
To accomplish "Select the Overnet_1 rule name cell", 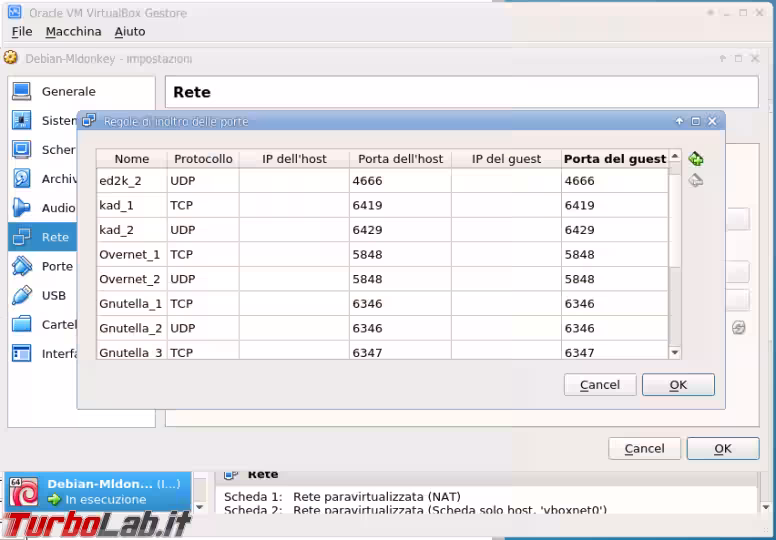I will (130, 255).
